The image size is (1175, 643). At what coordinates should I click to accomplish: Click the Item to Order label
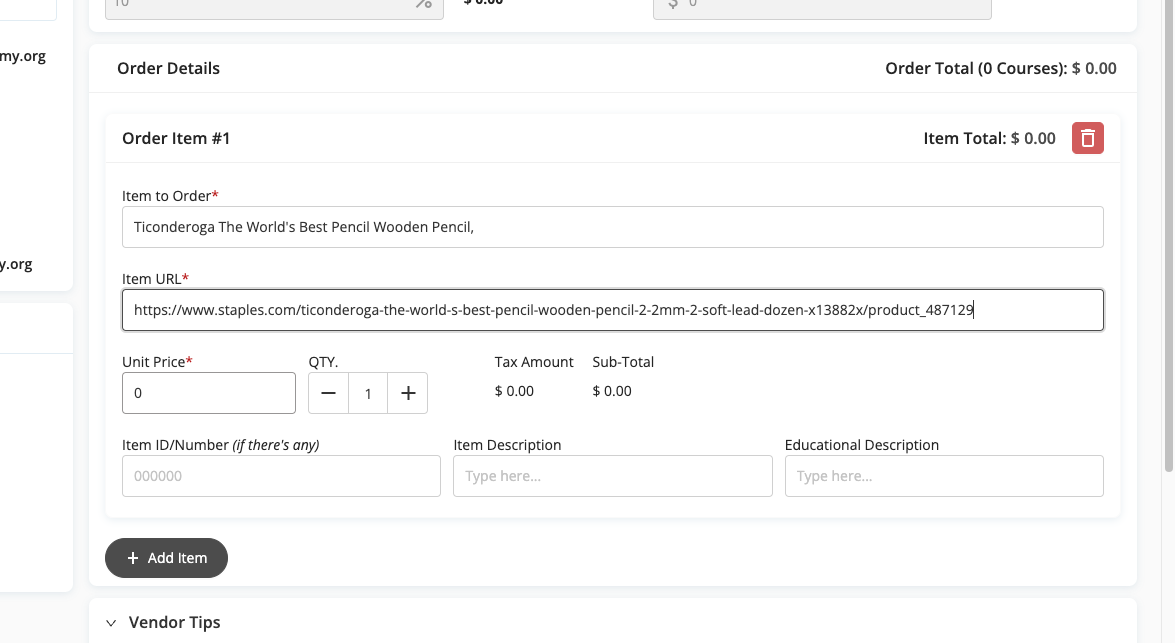point(170,196)
